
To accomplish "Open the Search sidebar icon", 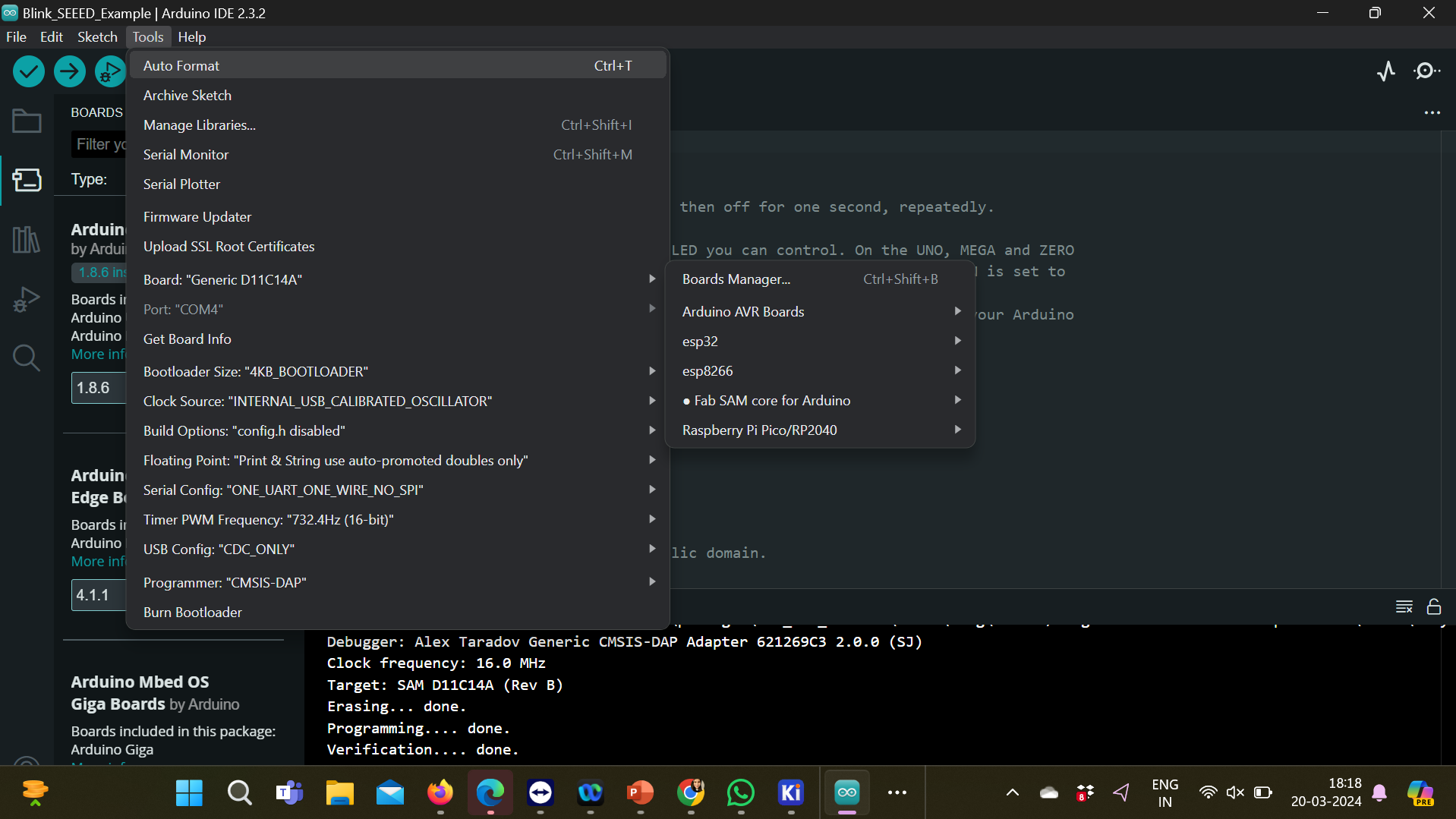I will tap(27, 358).
